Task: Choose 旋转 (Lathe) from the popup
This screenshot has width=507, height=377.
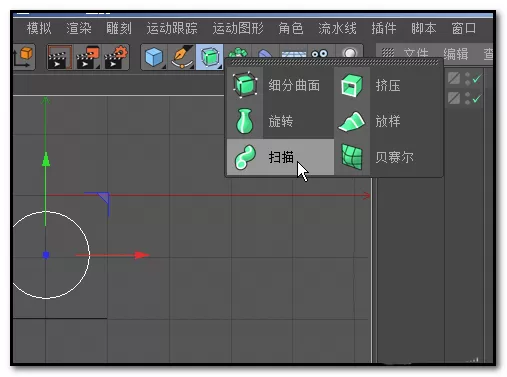Action: tap(280, 121)
